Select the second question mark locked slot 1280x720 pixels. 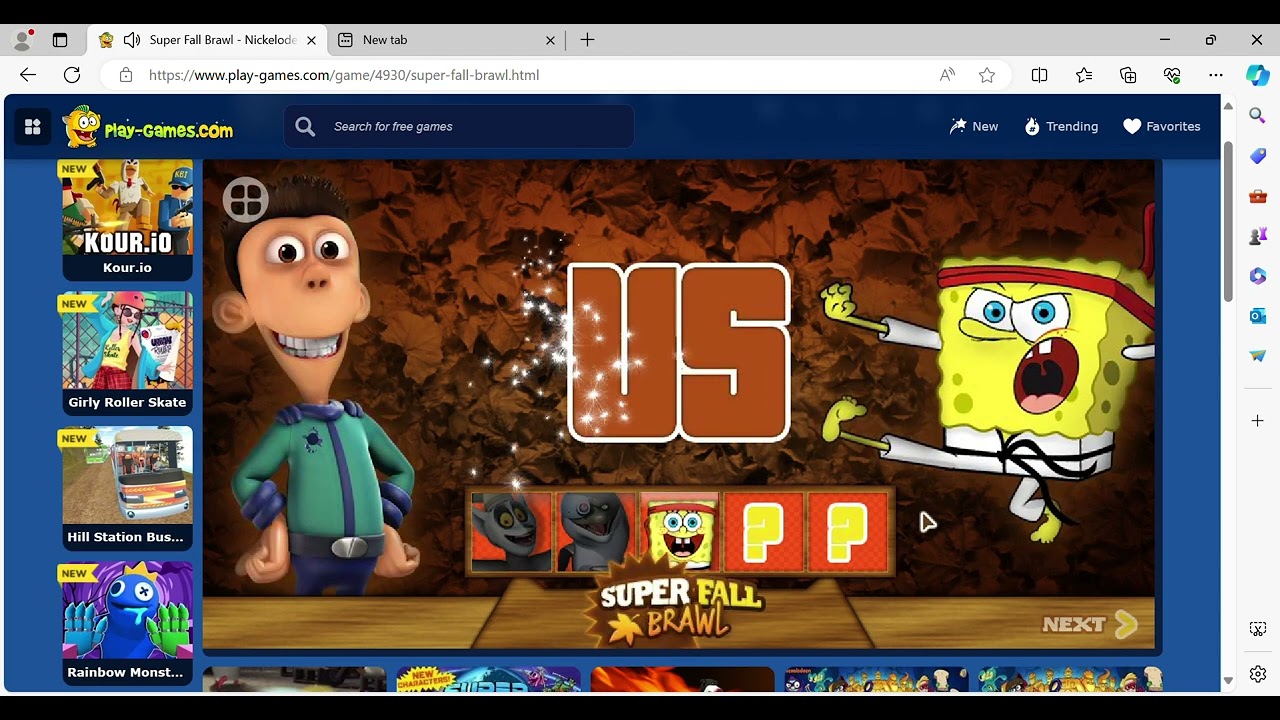pos(848,532)
